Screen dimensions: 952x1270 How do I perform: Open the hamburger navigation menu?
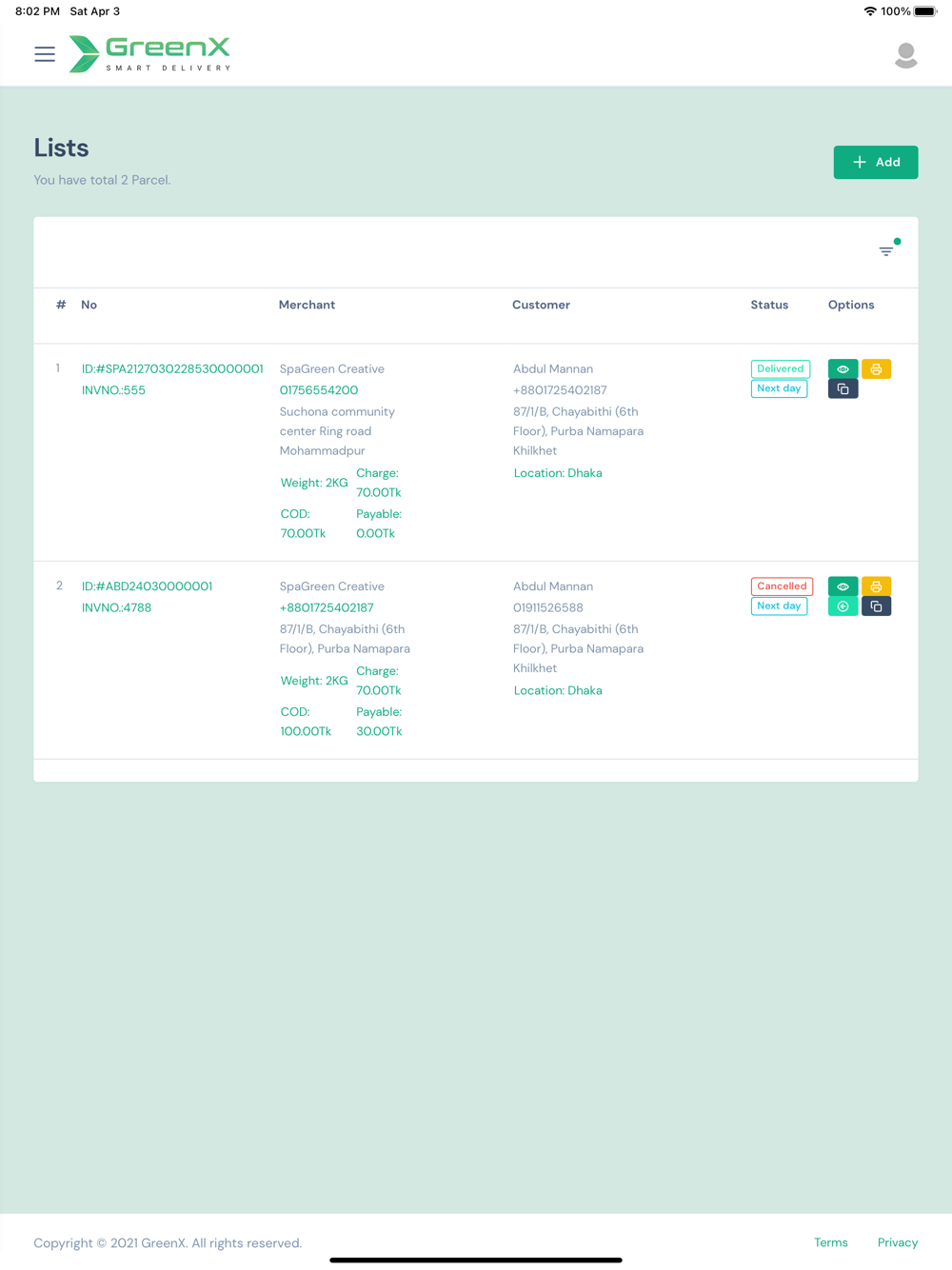(45, 54)
